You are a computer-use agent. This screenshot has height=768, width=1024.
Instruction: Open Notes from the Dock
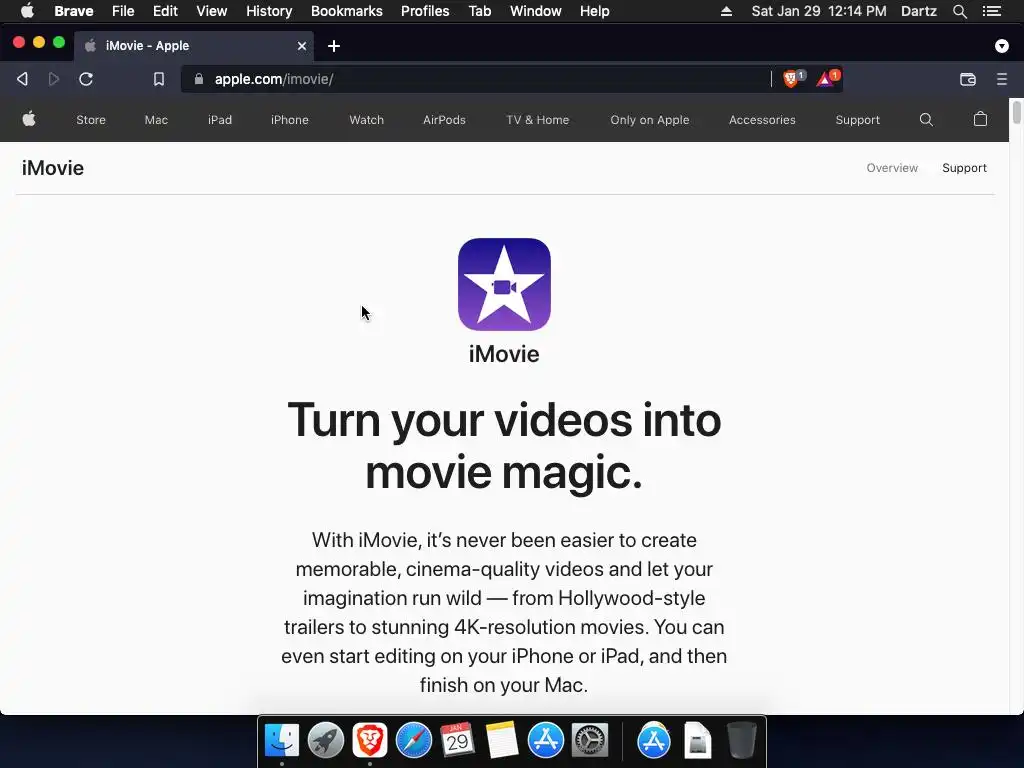[x=502, y=741]
